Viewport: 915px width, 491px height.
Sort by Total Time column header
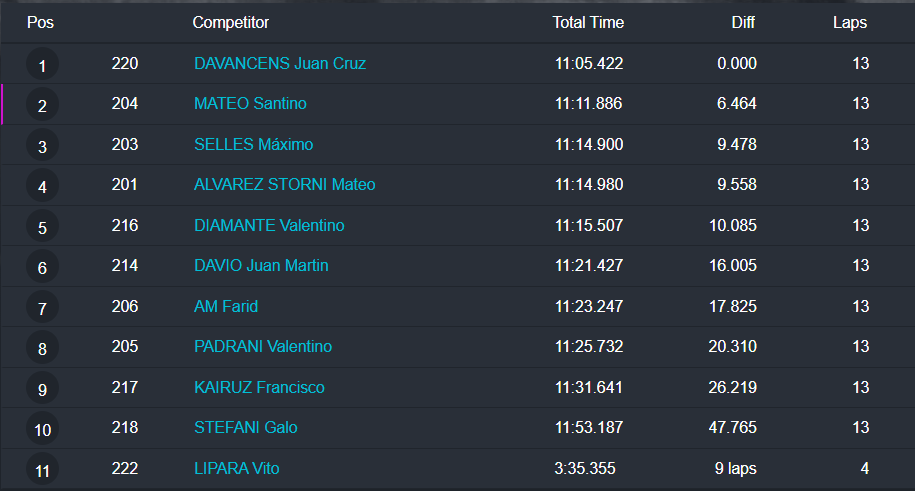pos(588,22)
